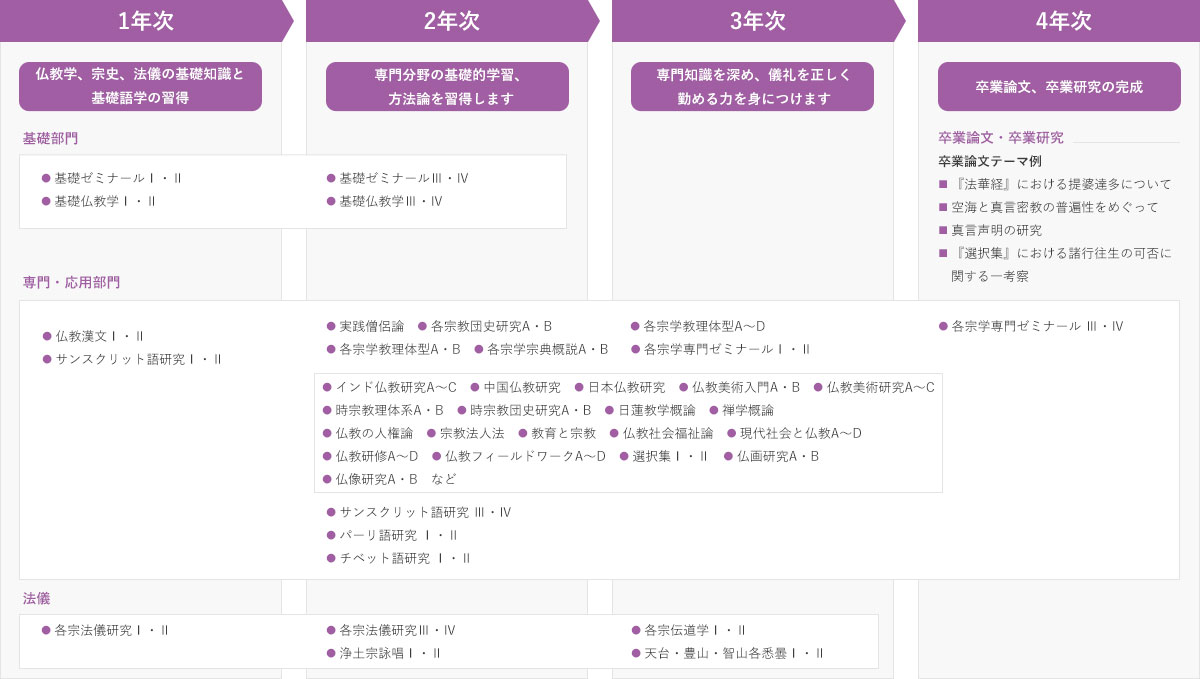Select 各宗伝道学Ⅰ・Ⅱ course
1200x679 pixels.
[694, 630]
